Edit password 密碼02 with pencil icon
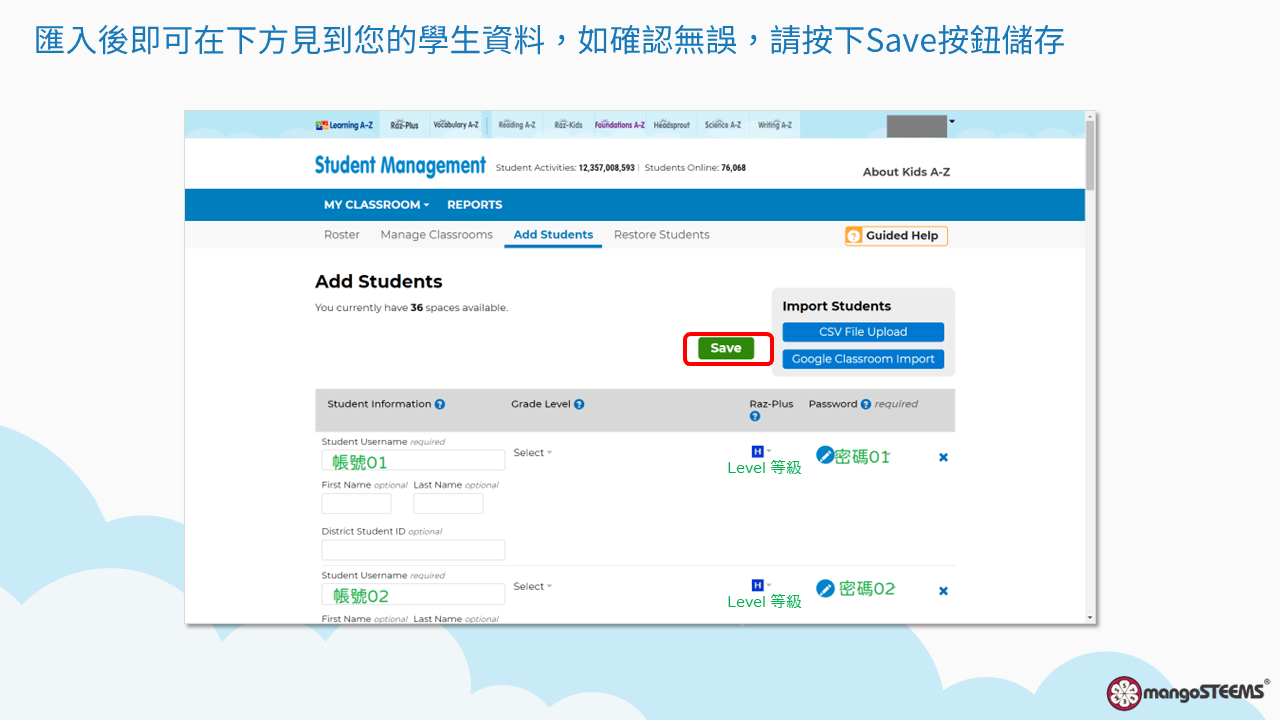This screenshot has height=720, width=1280. pyautogui.click(x=825, y=588)
